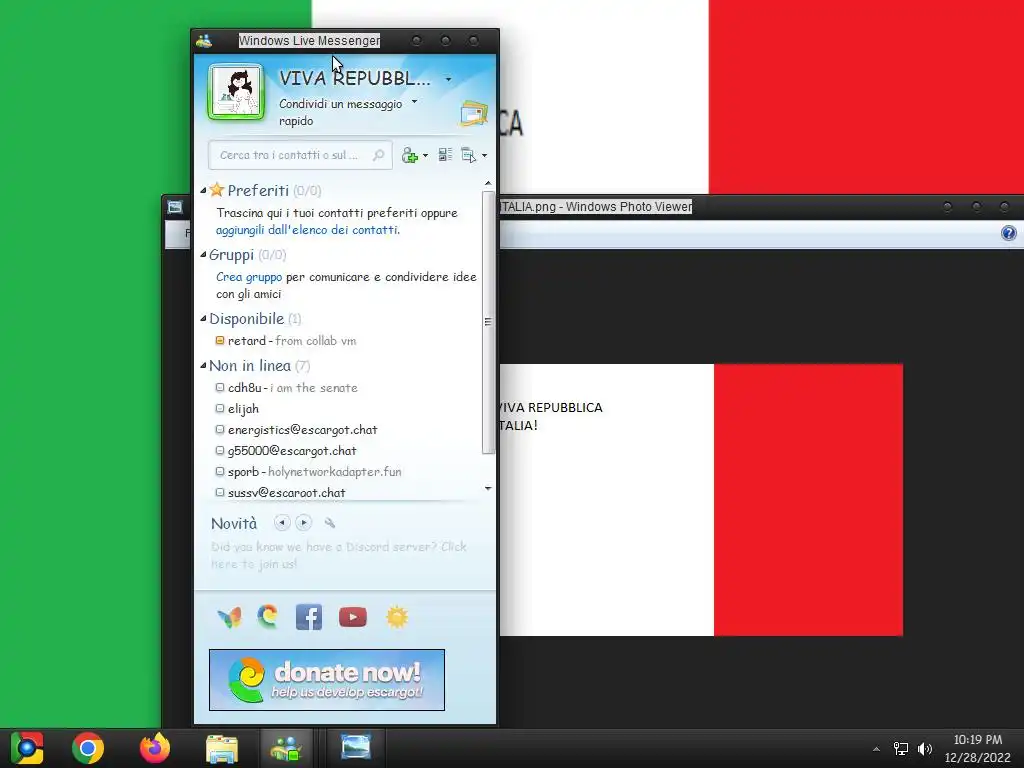
Task: Click the taskbar clock and date
Action: pos(977,748)
